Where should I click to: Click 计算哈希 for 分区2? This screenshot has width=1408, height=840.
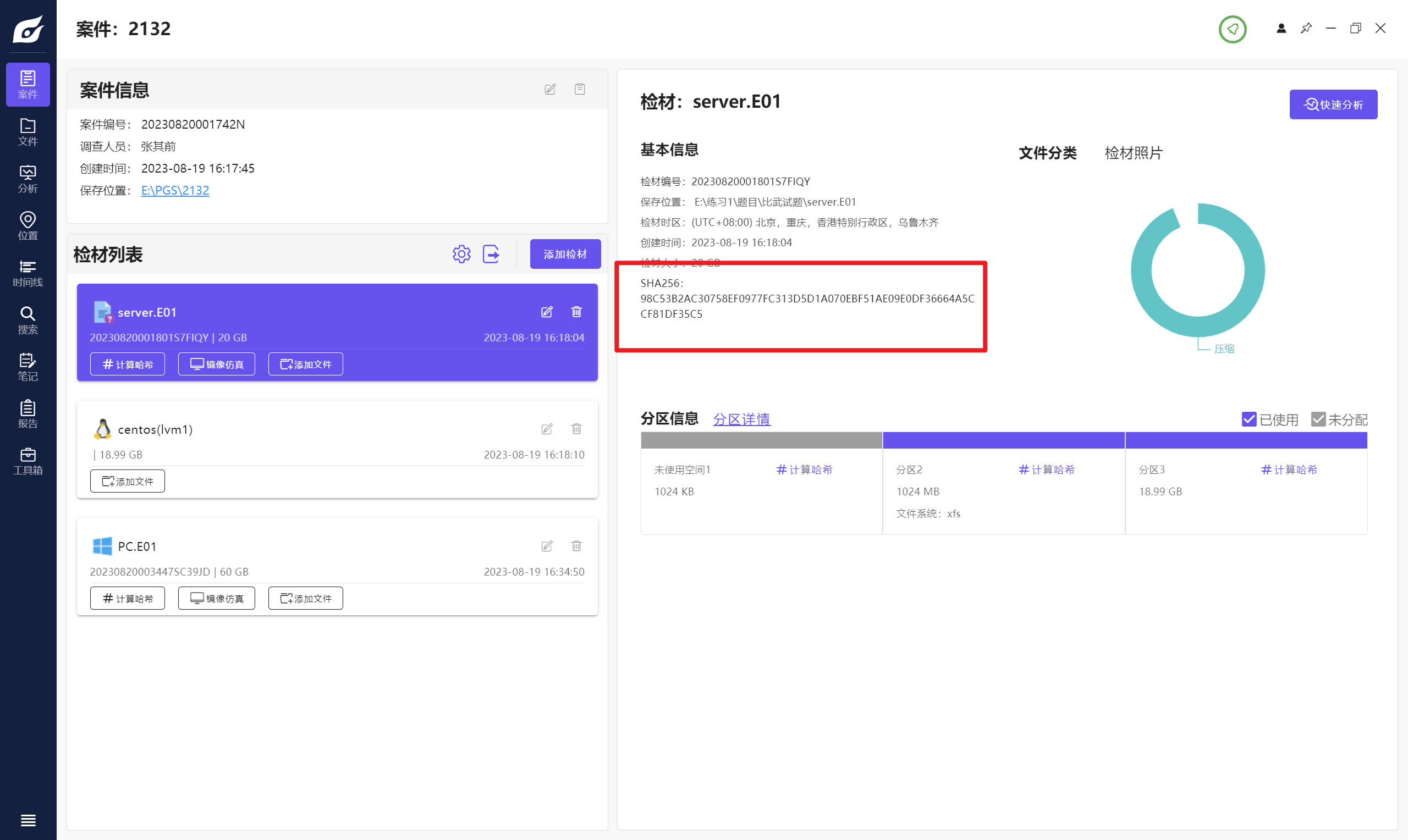[1046, 470]
